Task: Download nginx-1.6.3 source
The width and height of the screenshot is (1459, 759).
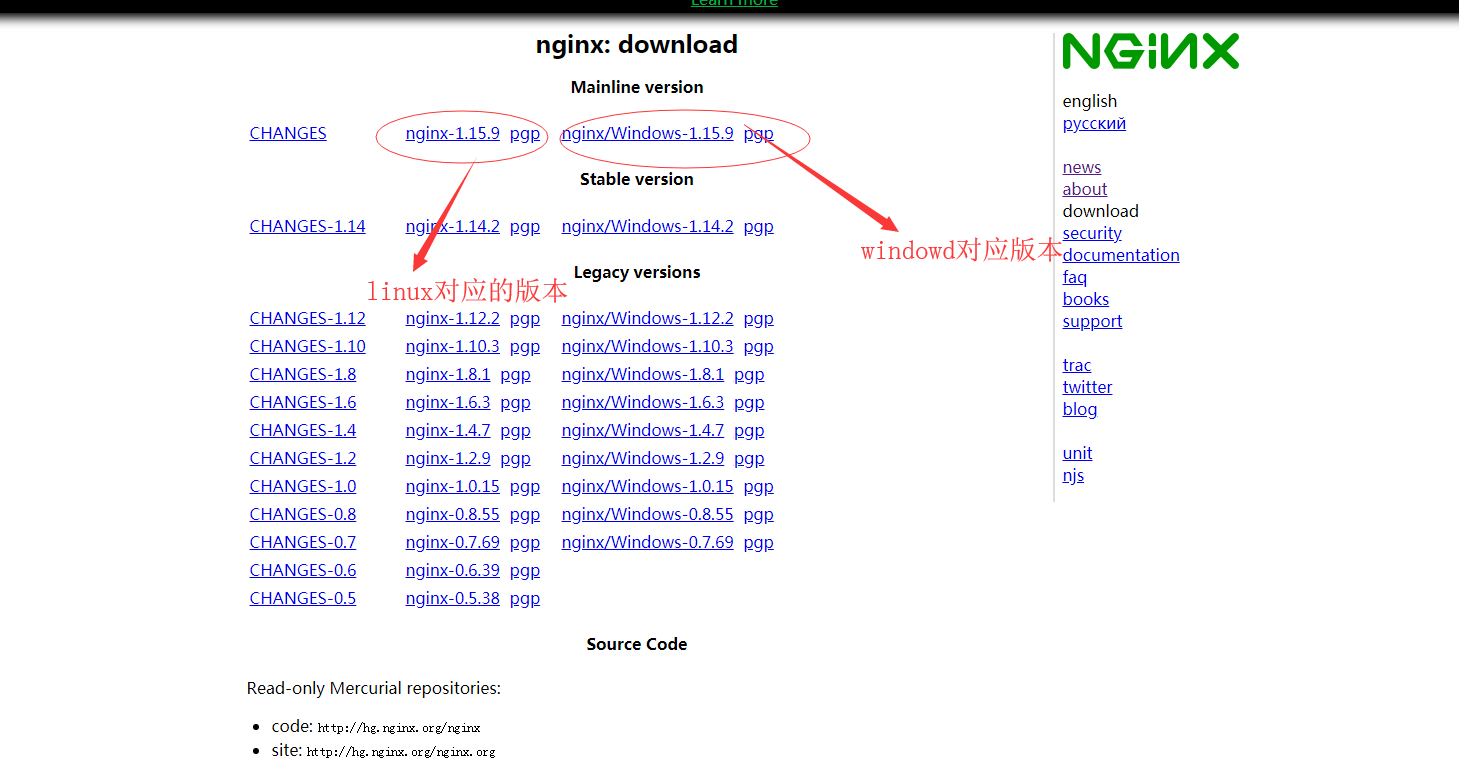Action: [x=448, y=402]
